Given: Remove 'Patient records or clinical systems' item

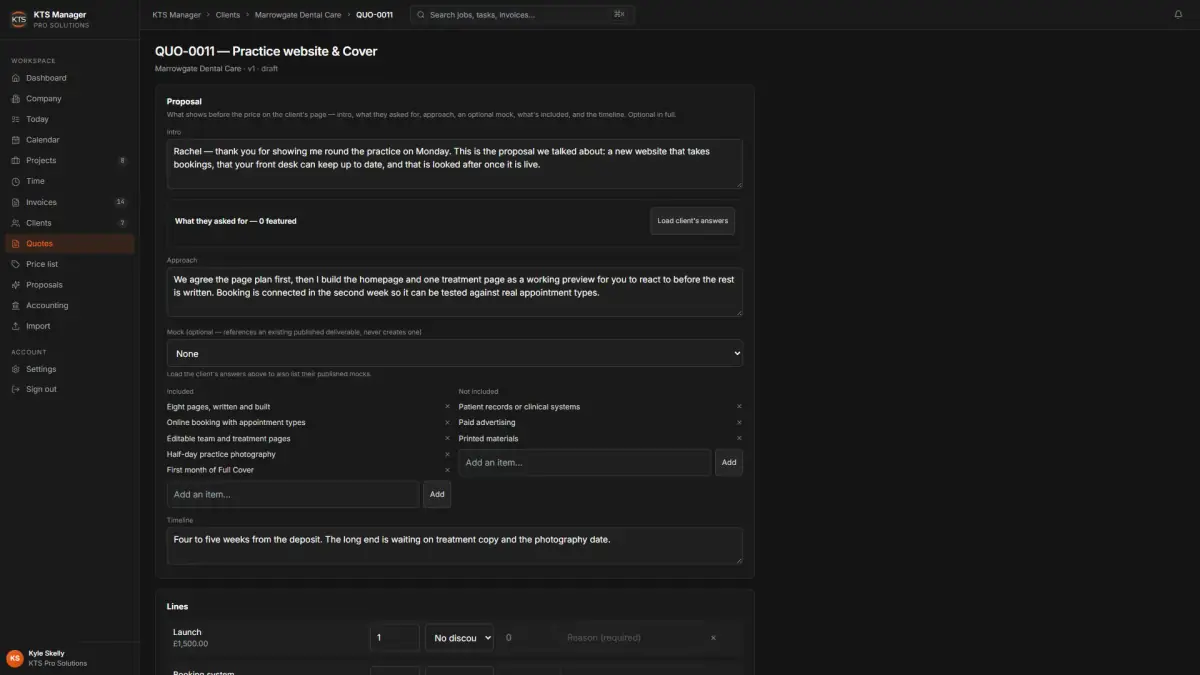Looking at the screenshot, I should point(739,407).
